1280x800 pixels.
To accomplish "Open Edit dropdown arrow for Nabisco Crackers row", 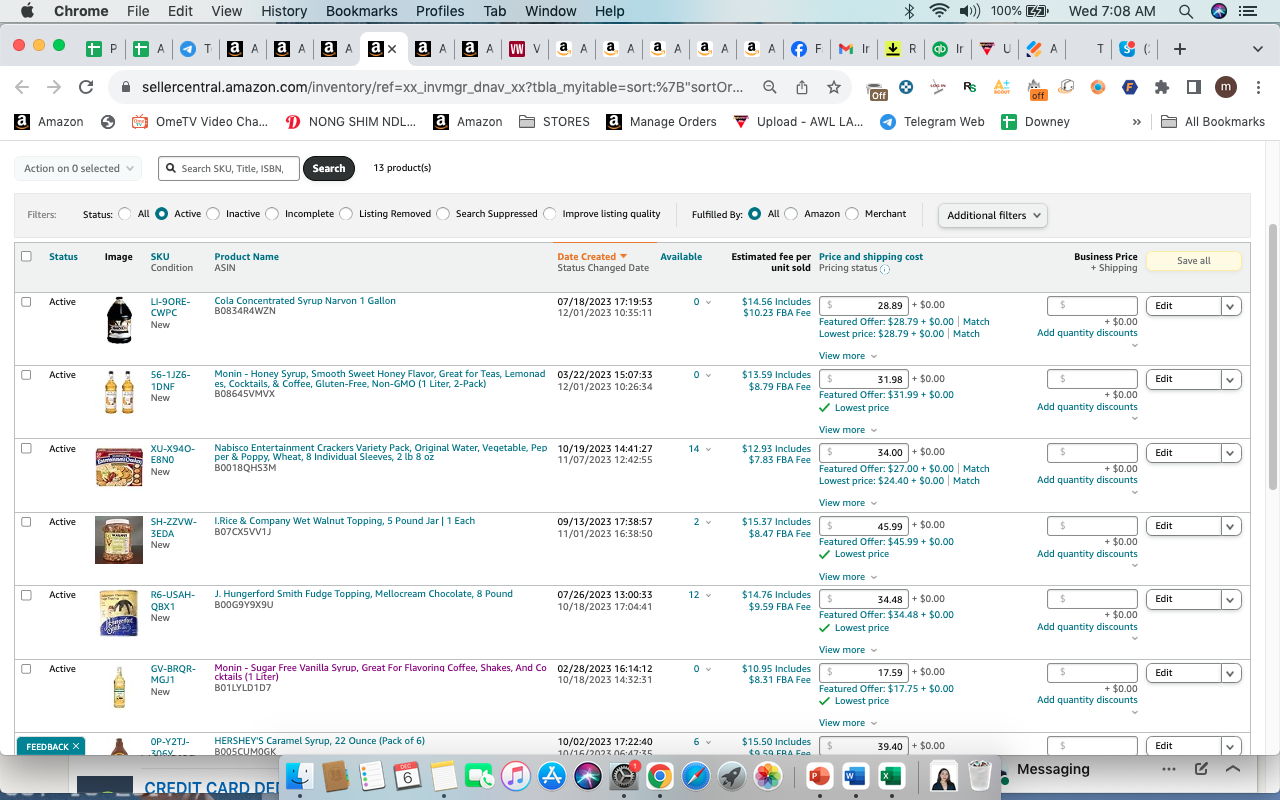I will 1231,453.
